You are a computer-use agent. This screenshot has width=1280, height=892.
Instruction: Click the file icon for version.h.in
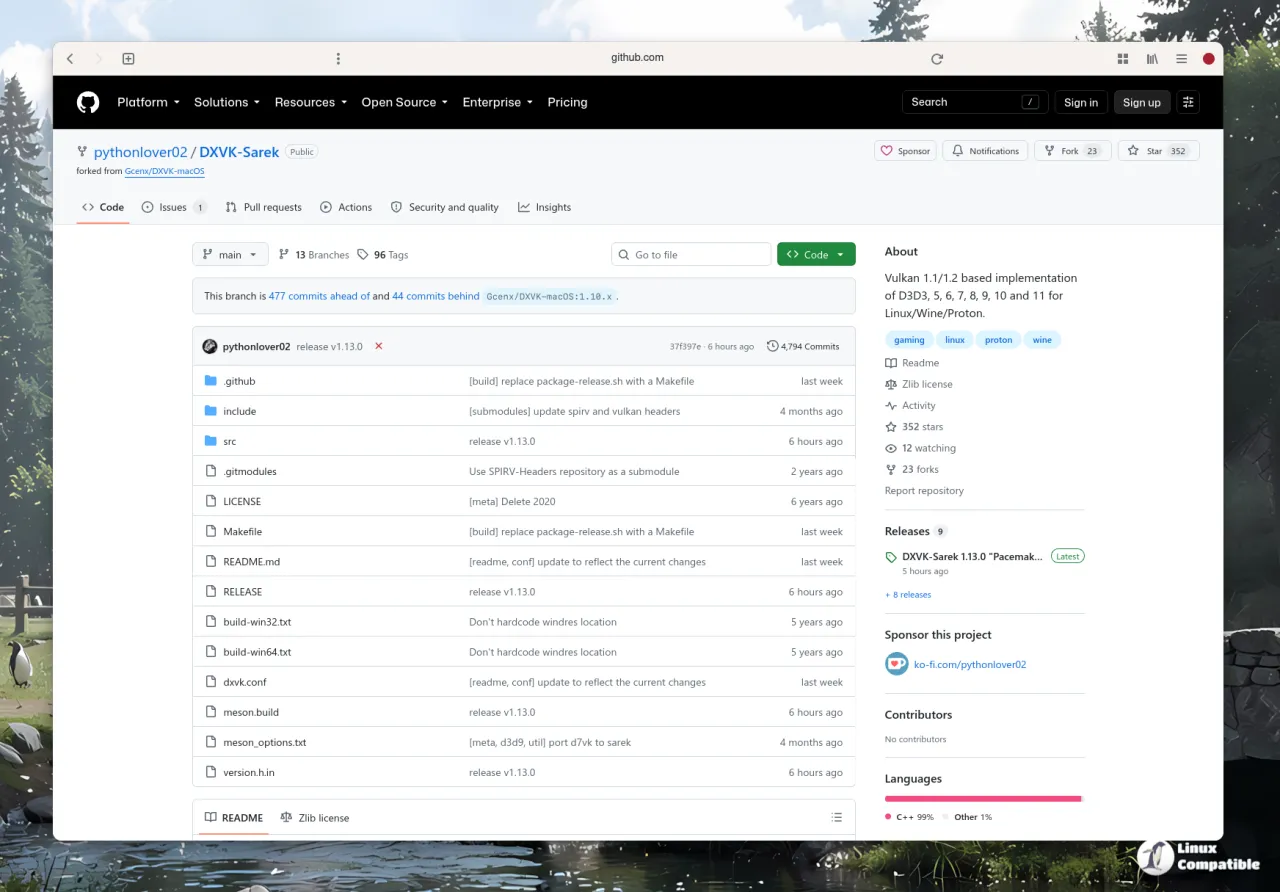click(x=211, y=772)
